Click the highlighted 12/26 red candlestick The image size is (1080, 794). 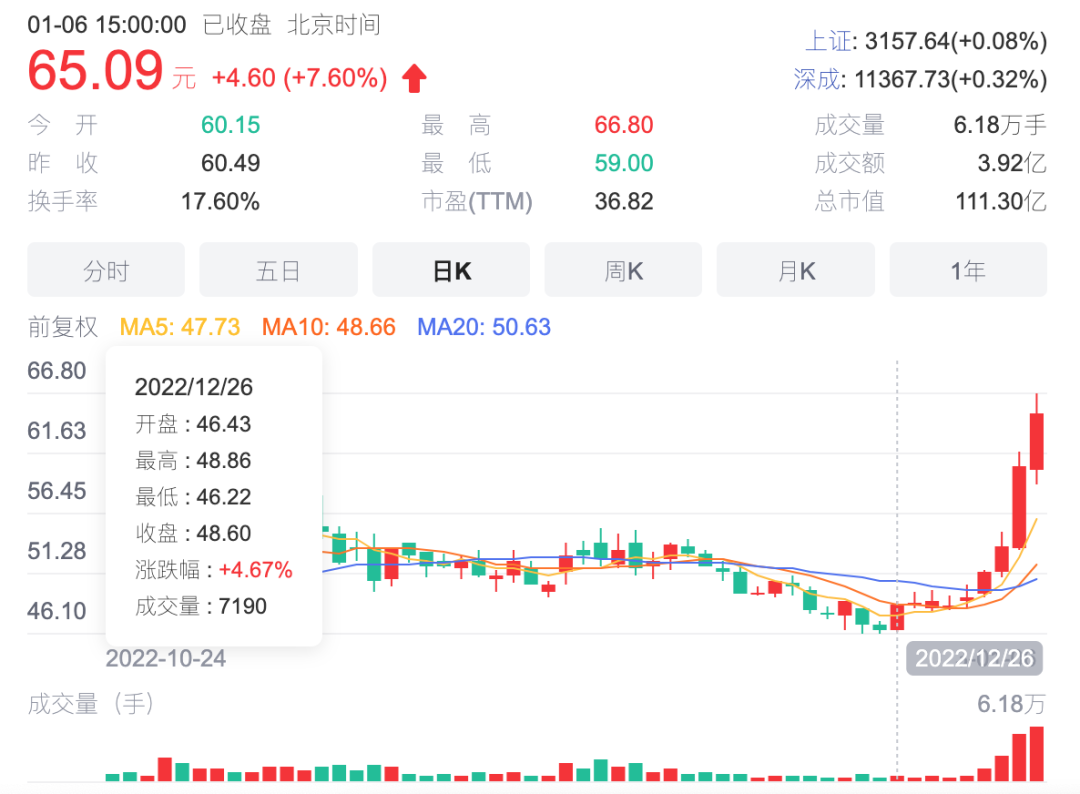coord(897,616)
